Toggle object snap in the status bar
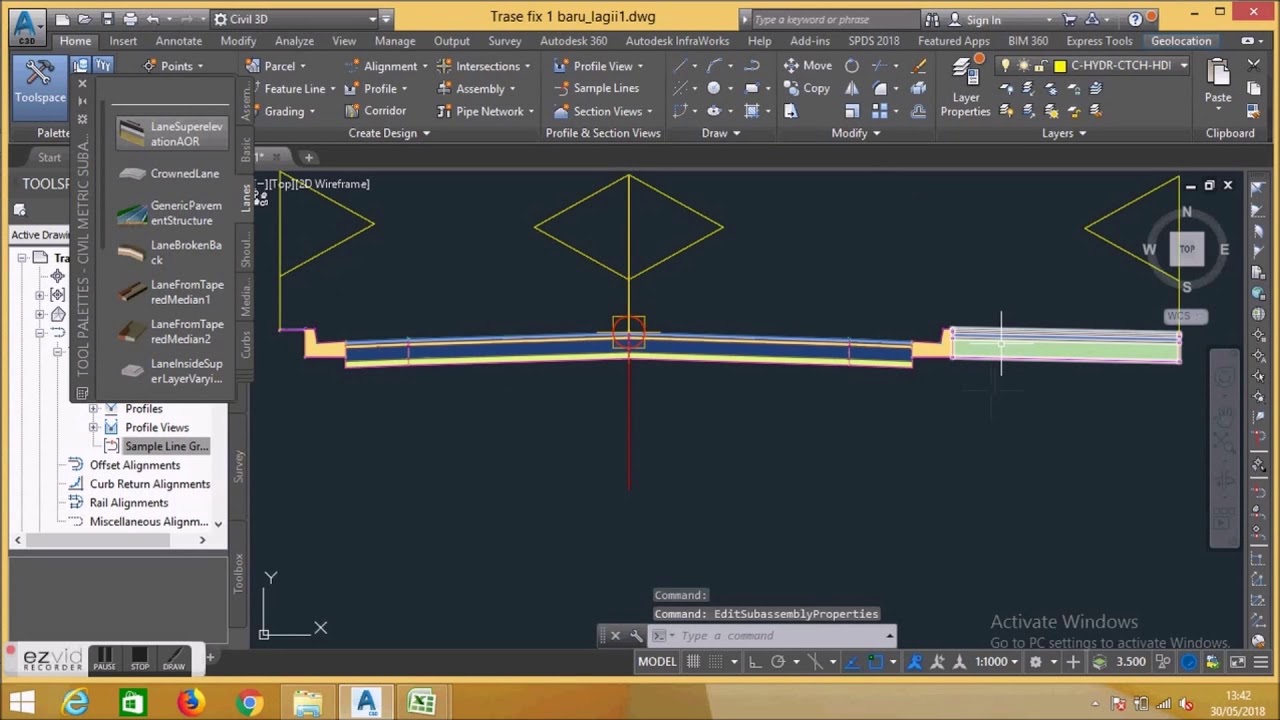The width and height of the screenshot is (1280, 720). tap(876, 662)
